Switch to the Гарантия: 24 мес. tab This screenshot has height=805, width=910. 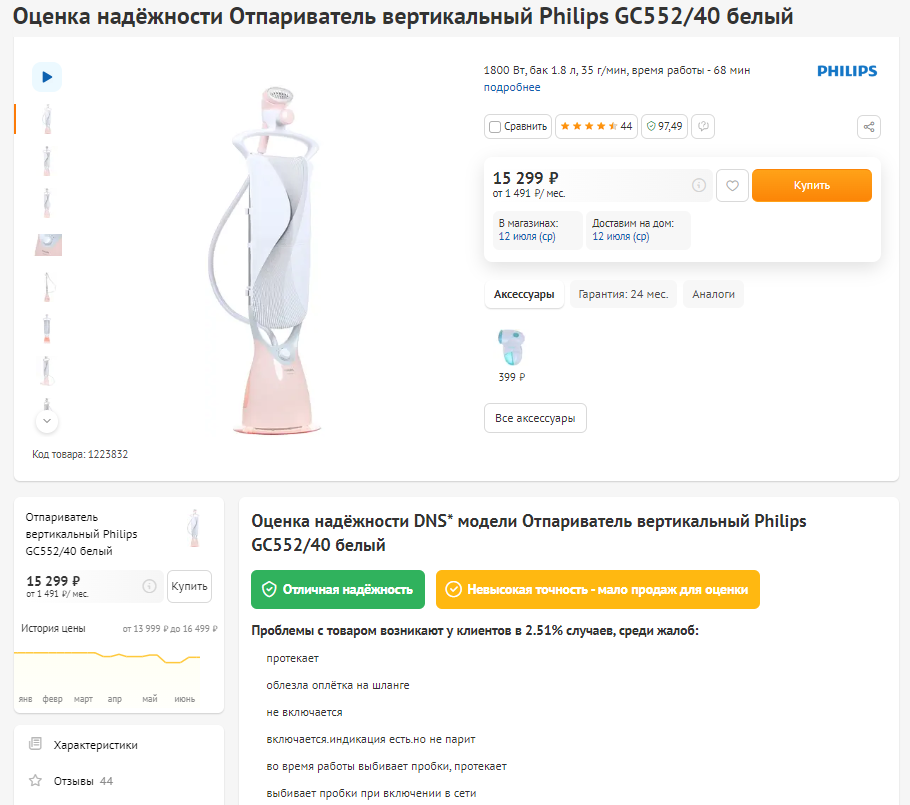623,294
